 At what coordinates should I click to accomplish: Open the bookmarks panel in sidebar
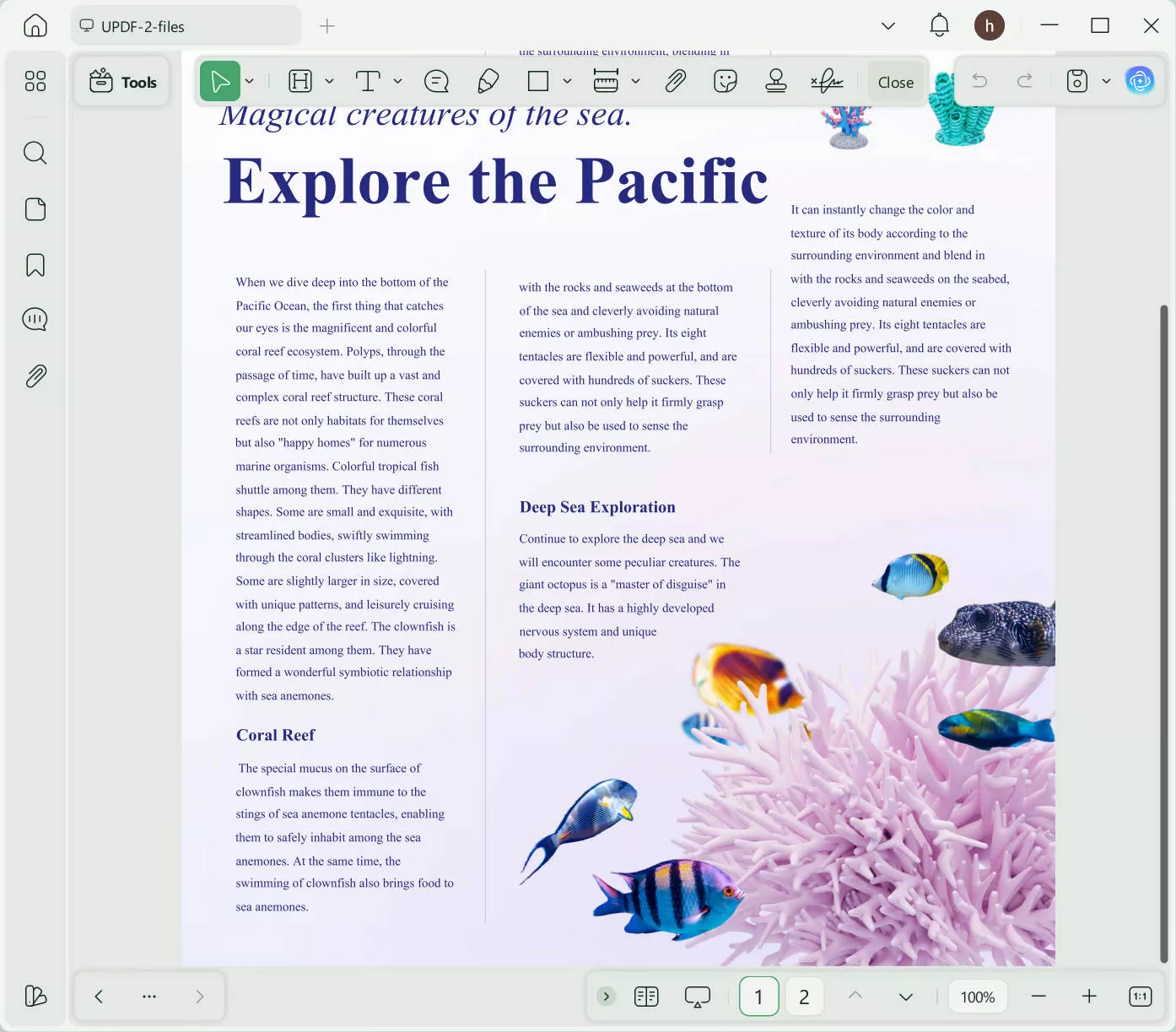[x=35, y=265]
